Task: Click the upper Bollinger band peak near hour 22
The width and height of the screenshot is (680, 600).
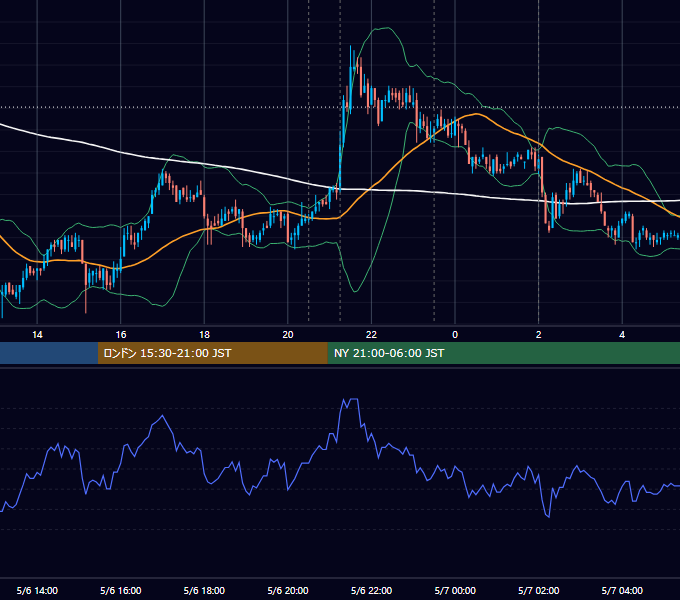Action: tap(386, 28)
